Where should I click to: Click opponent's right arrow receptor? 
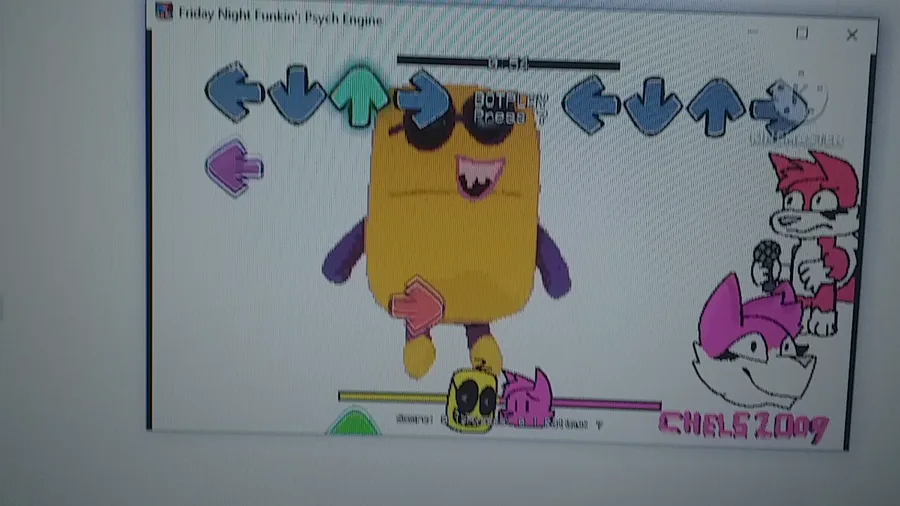point(424,100)
